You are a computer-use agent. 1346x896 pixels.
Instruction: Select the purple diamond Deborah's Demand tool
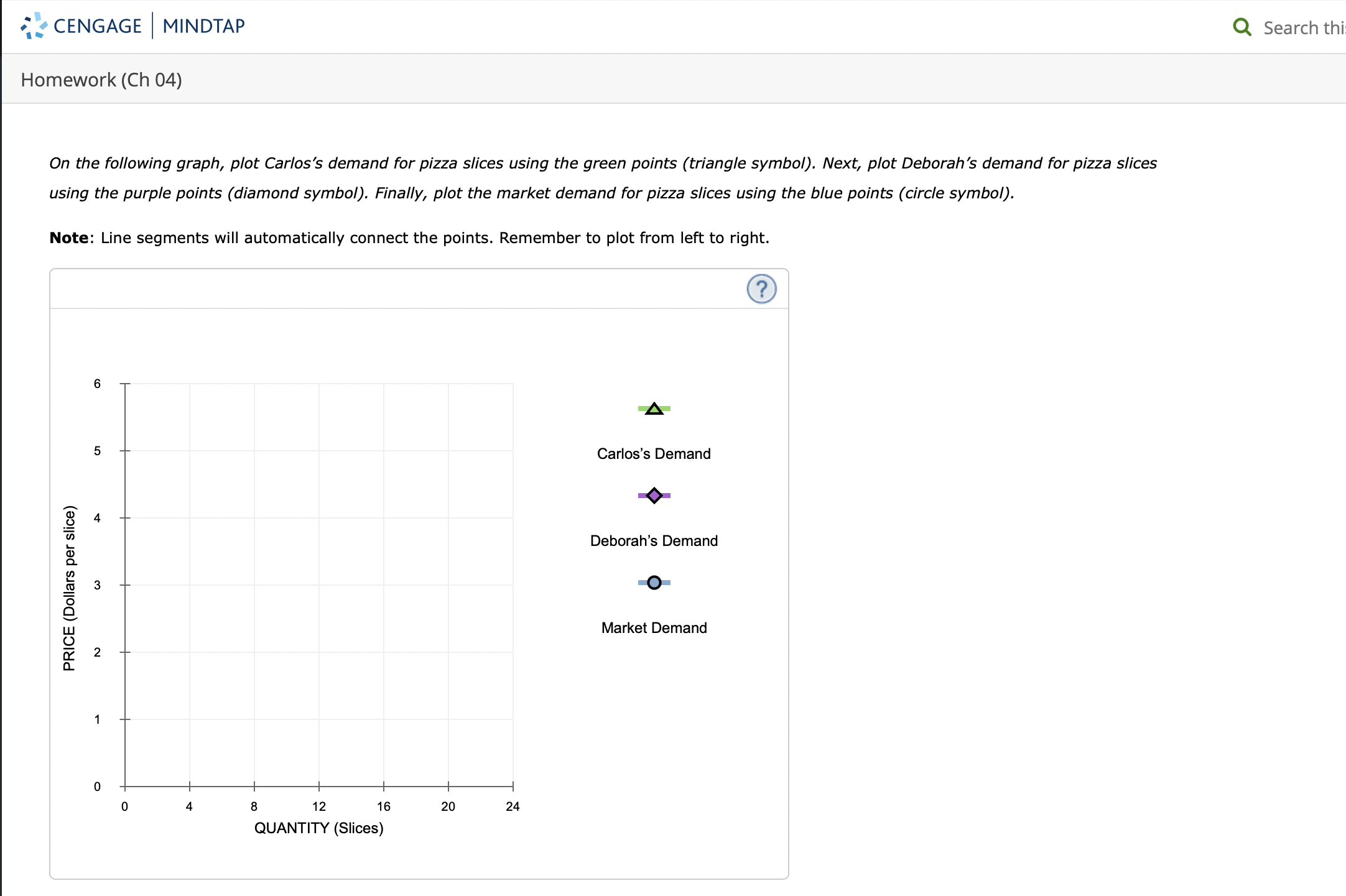(x=654, y=496)
